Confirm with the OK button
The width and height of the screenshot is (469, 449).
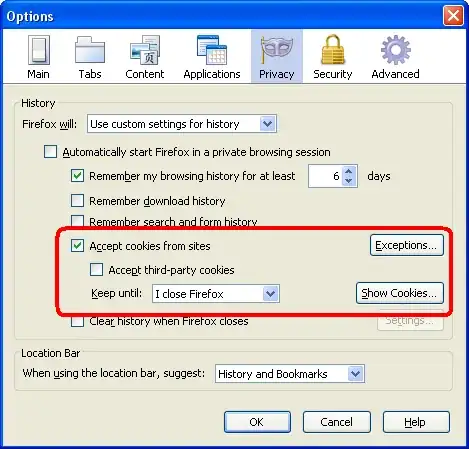click(x=257, y=422)
